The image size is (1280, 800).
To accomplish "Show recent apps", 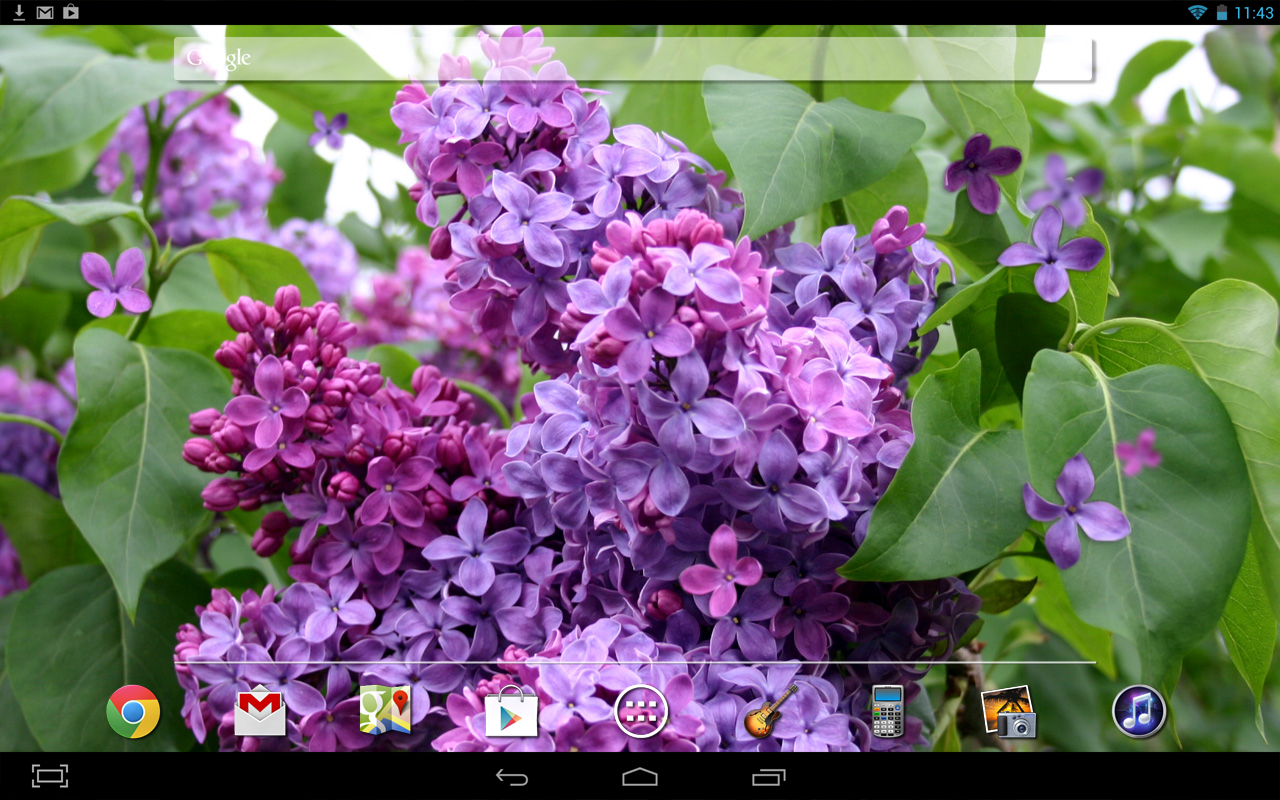I will [769, 777].
